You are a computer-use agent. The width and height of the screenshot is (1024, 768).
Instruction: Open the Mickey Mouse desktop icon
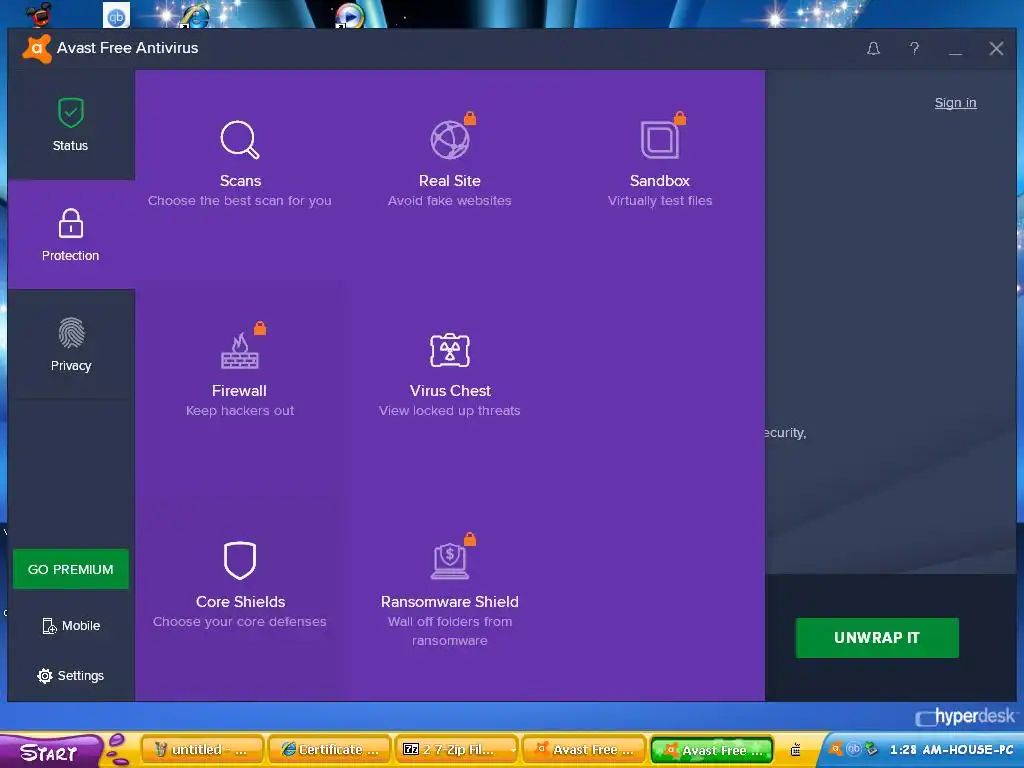[38, 14]
